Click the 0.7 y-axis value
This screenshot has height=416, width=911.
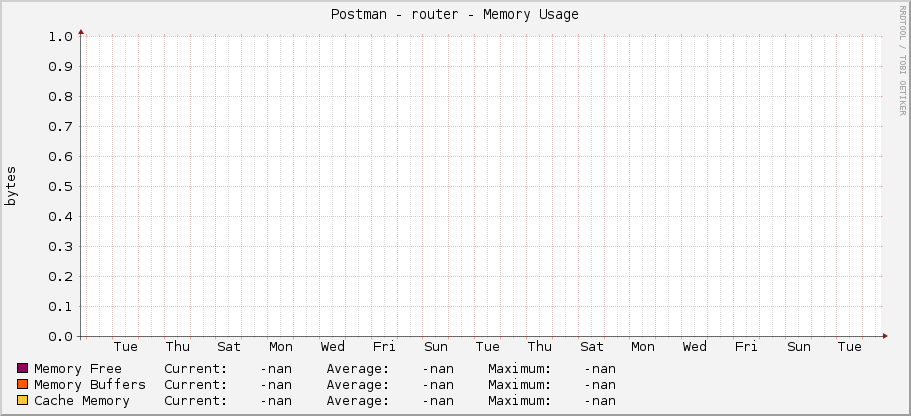click(x=60, y=127)
